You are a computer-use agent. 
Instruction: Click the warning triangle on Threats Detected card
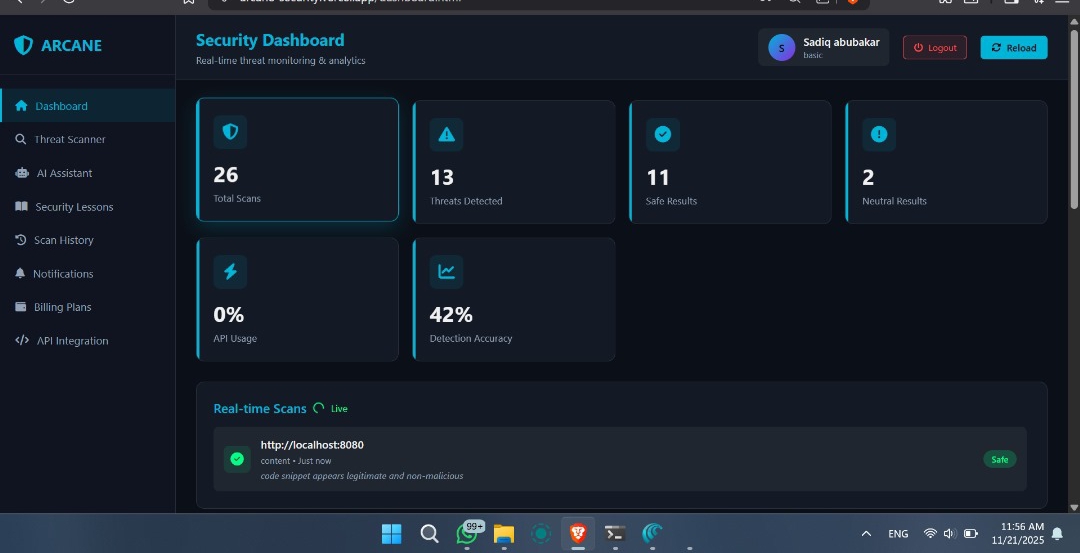coord(446,134)
